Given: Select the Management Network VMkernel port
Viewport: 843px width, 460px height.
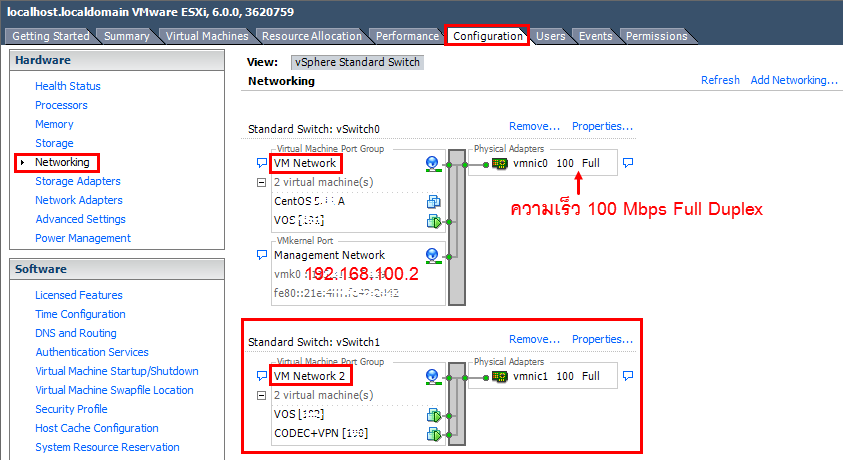Looking at the screenshot, I should 330,255.
